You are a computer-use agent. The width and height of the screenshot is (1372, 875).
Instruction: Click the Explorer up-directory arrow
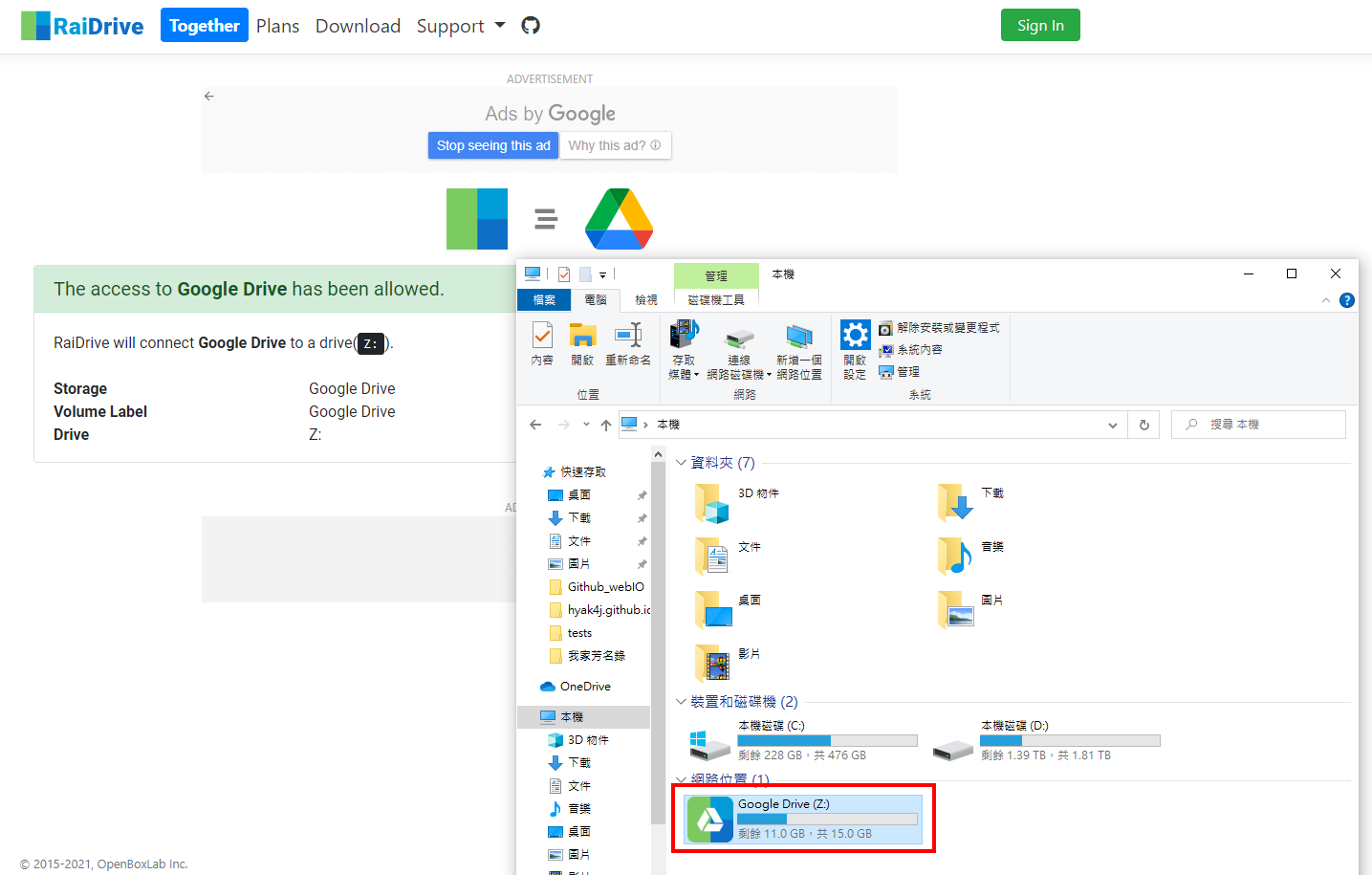606,425
